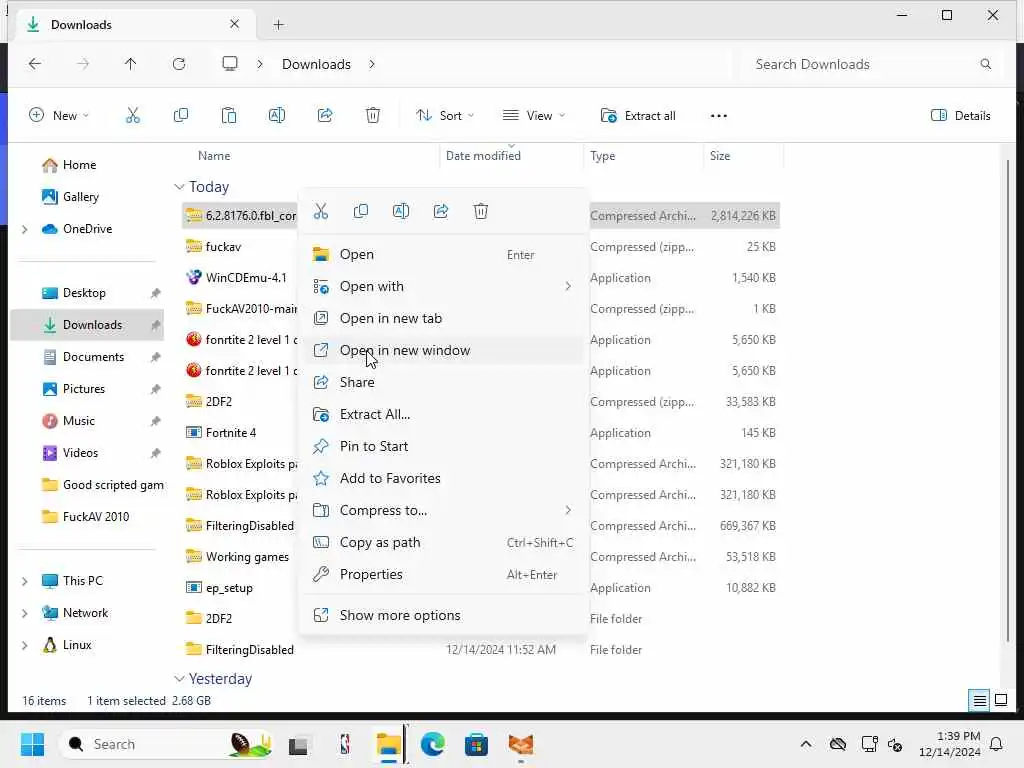Select the ep_setup application file

229,588
